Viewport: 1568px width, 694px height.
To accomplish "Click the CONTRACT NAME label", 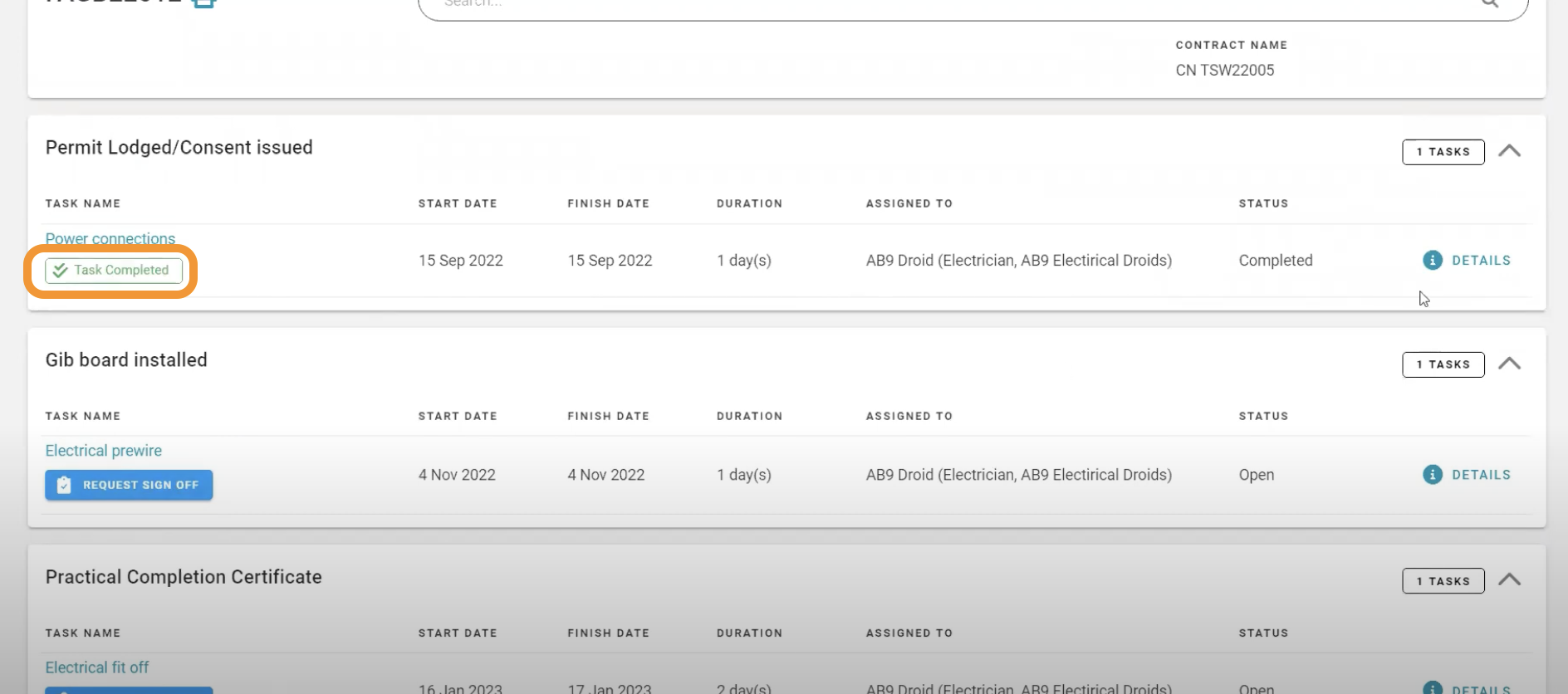I will coord(1232,45).
